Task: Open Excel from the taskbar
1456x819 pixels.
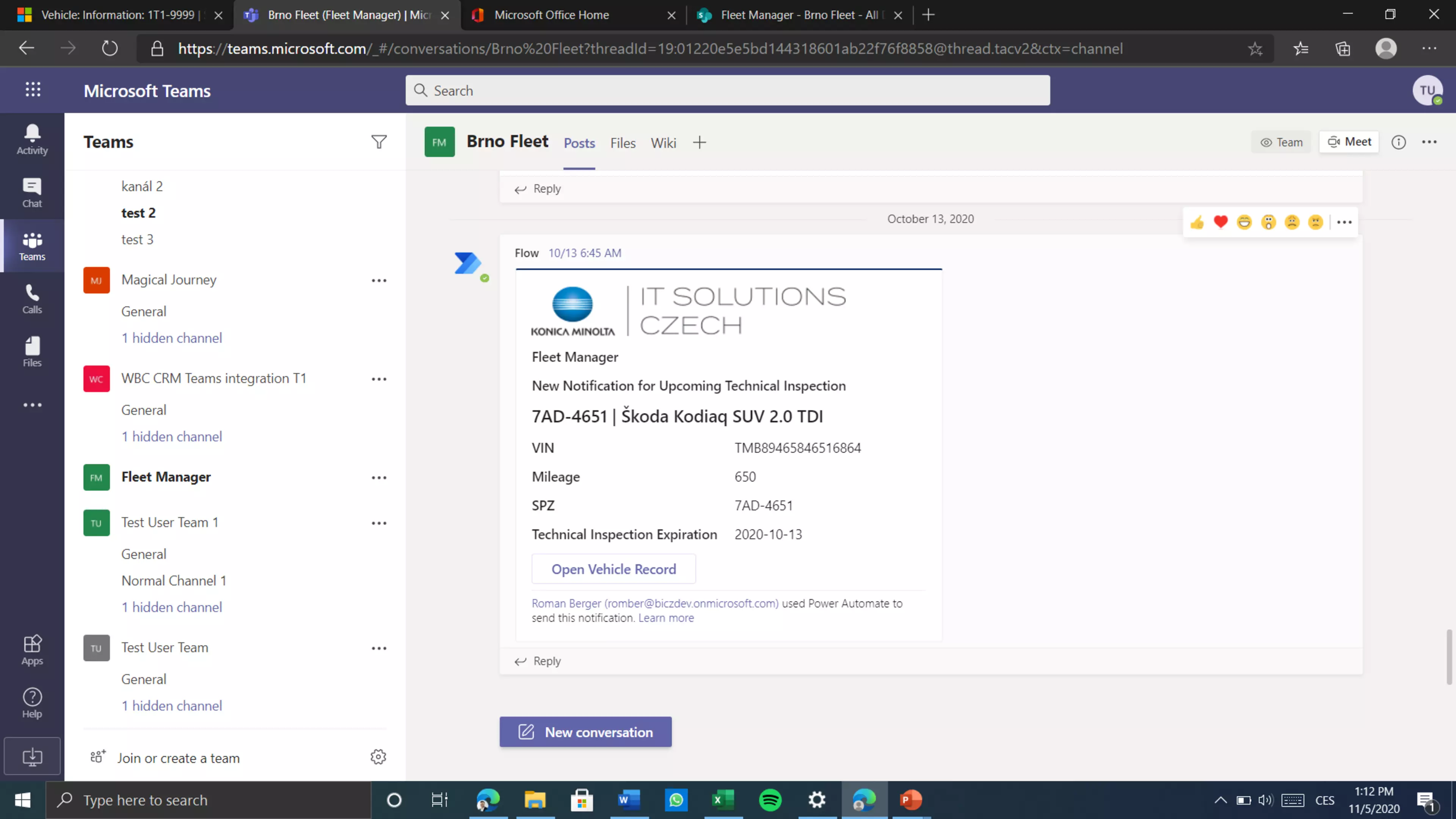Action: (723, 800)
